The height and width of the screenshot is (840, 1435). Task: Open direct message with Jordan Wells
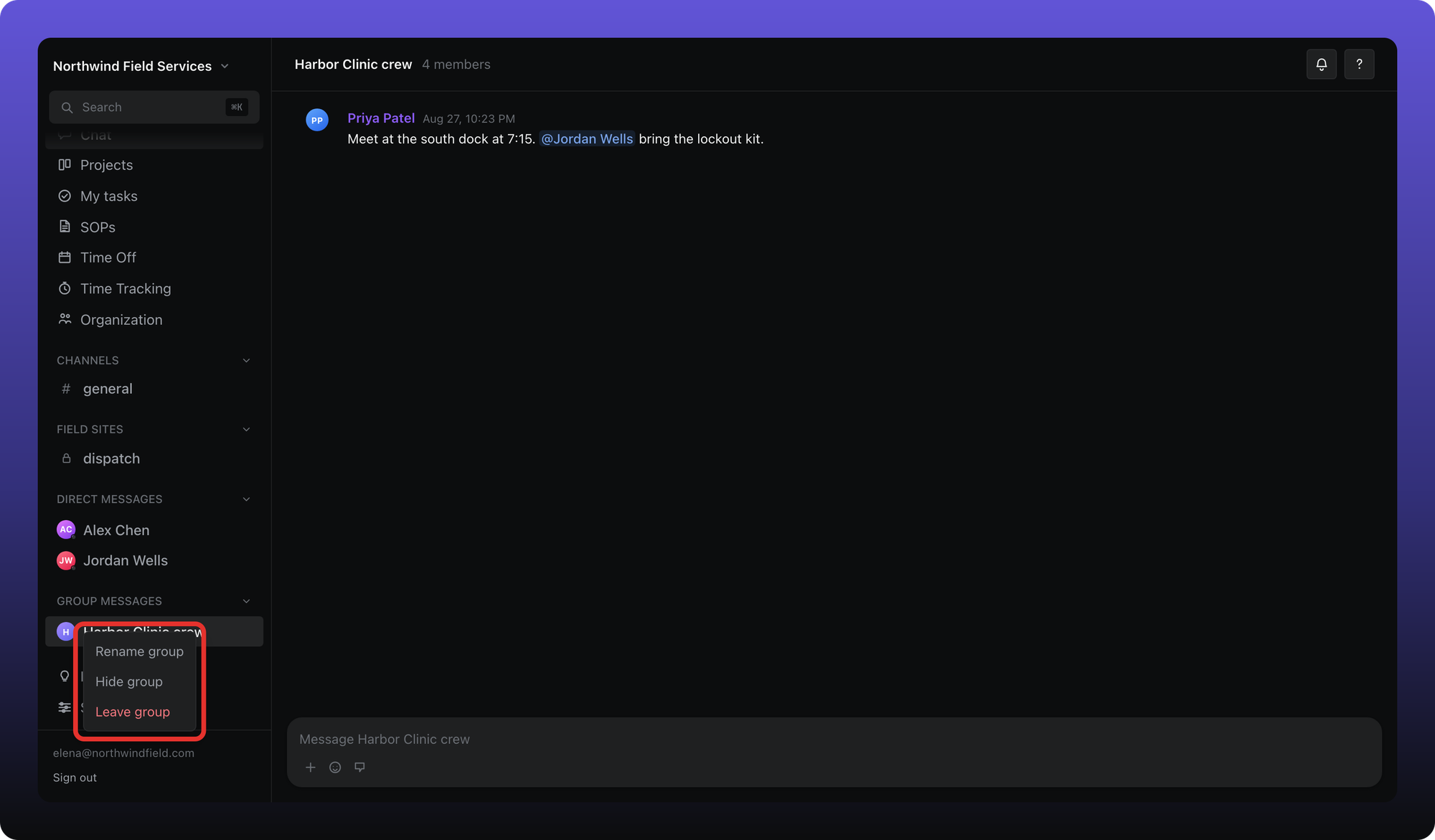(x=154, y=560)
